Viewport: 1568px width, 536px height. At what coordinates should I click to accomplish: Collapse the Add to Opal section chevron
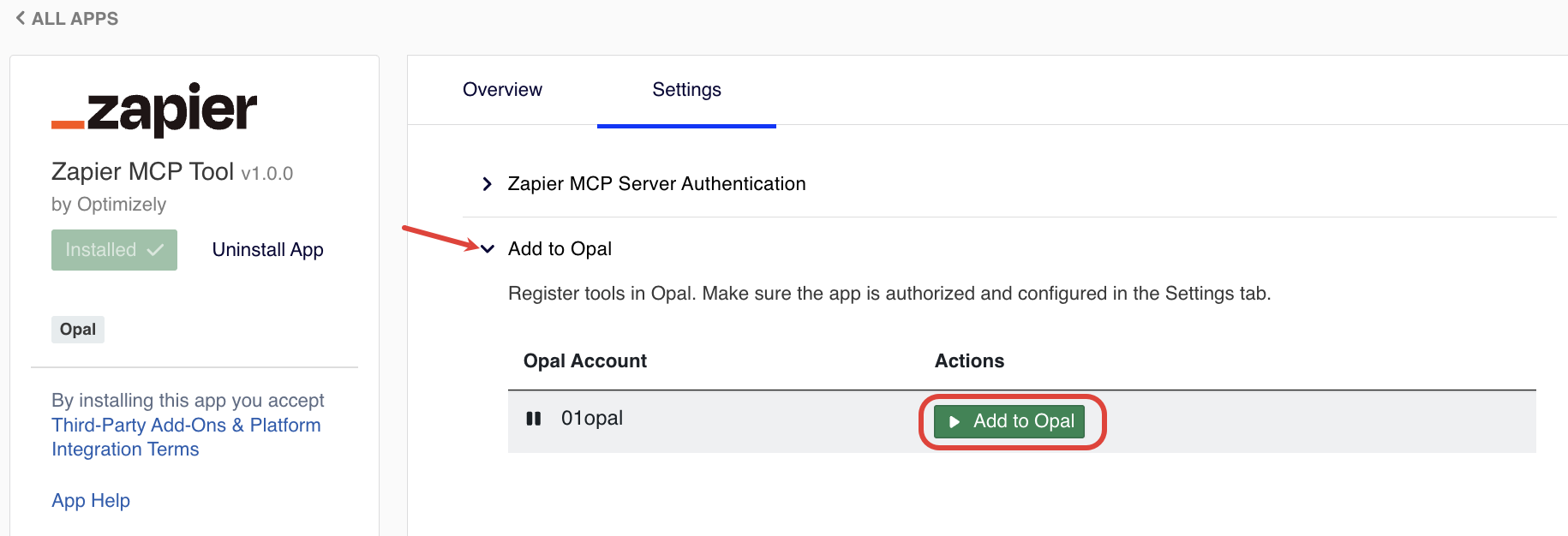[x=488, y=249]
